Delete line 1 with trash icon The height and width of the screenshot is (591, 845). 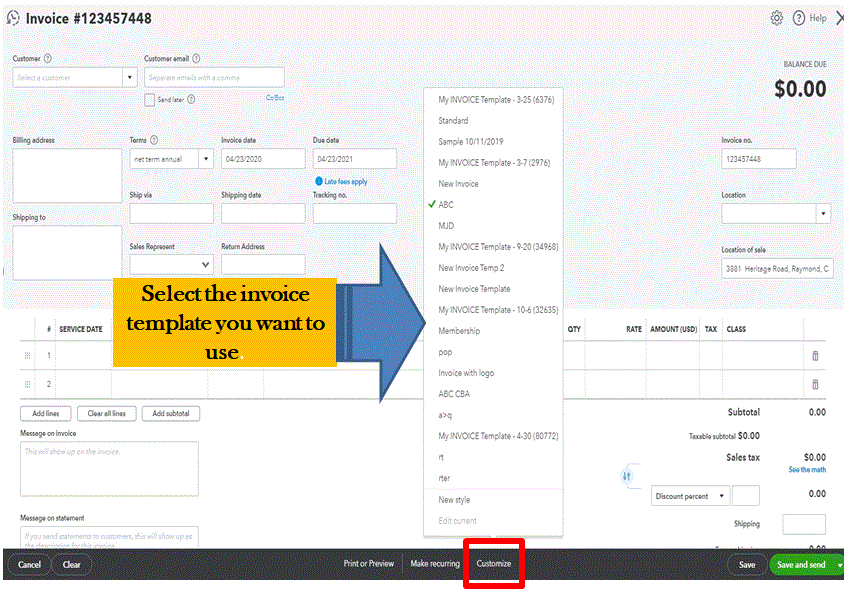tap(815, 356)
